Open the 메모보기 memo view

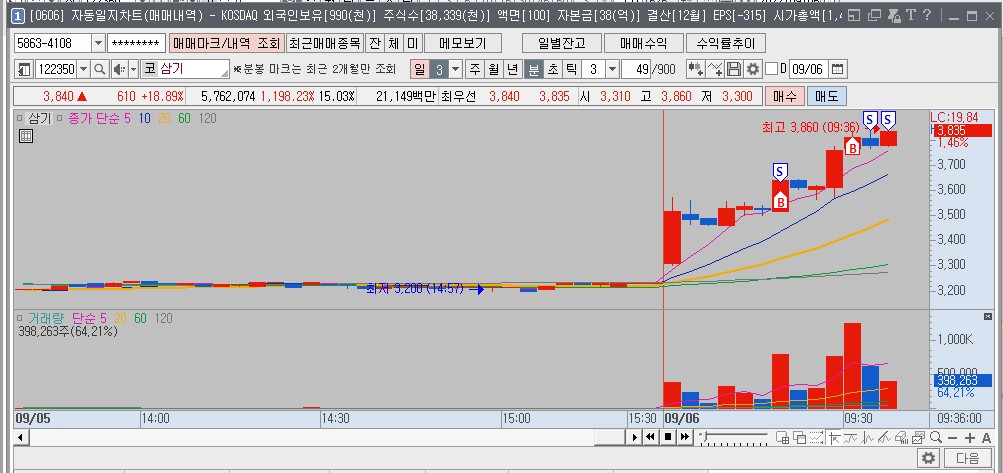point(462,44)
